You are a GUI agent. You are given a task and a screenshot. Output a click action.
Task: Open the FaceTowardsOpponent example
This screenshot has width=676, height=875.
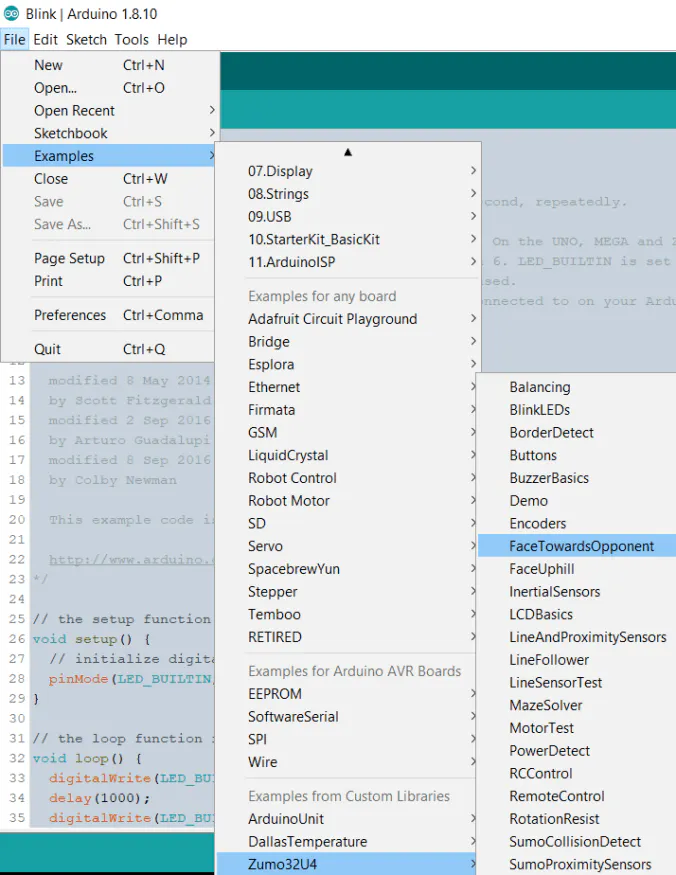(577, 546)
